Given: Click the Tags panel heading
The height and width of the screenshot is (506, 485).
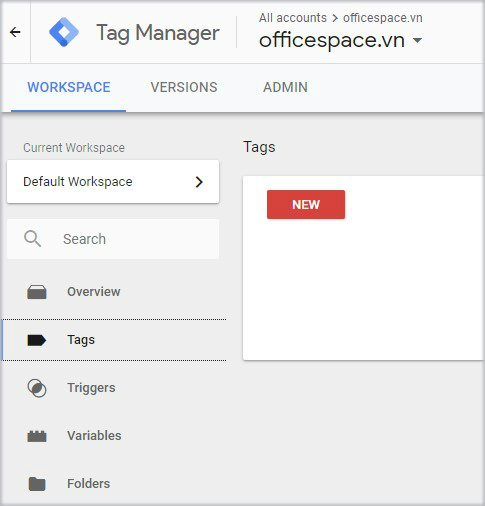Looking at the screenshot, I should (x=259, y=147).
